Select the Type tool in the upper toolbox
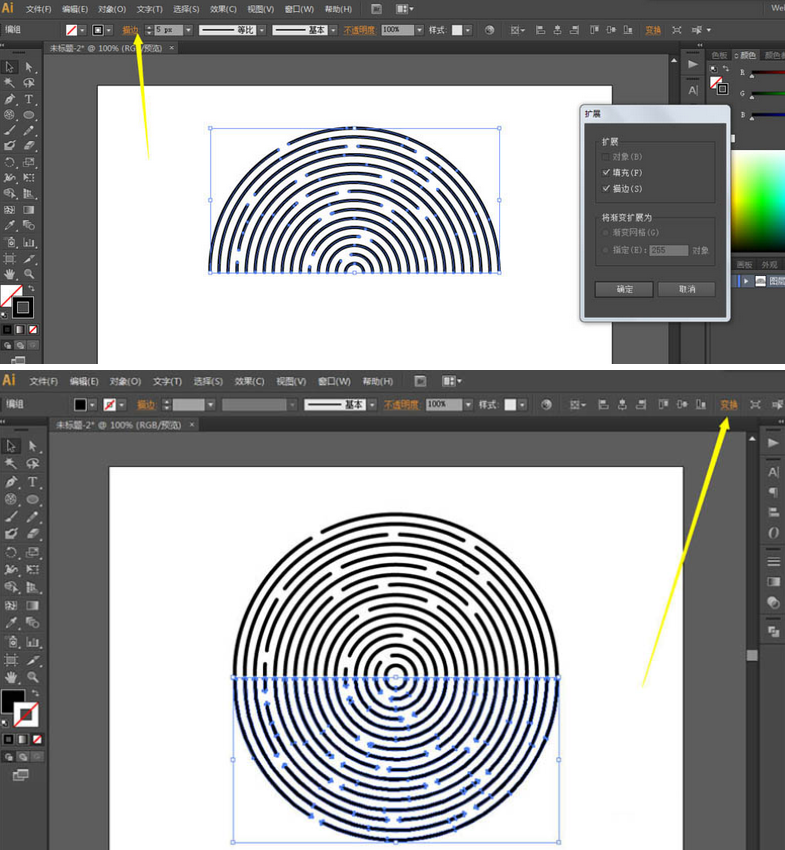 30,100
